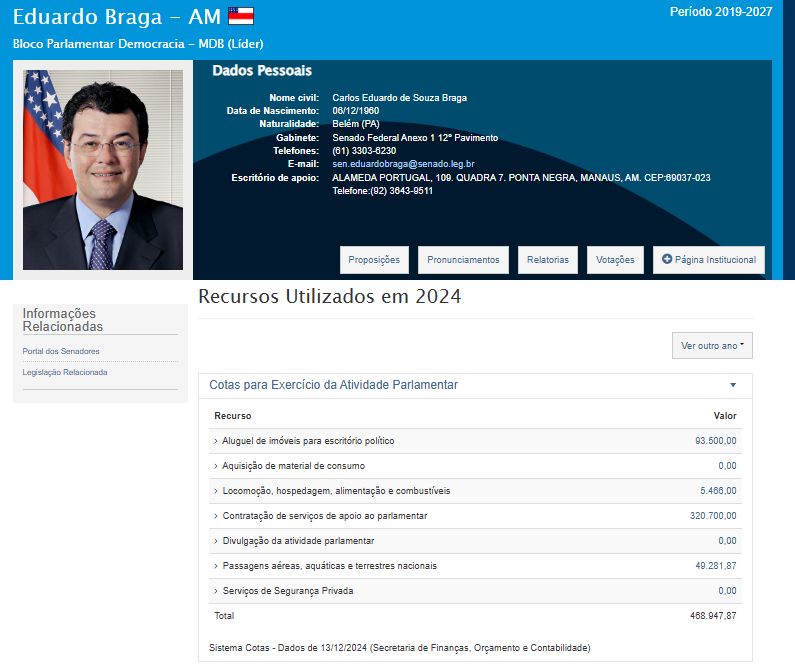Click the Cotas para Exercício da Atividade Parlamentar header
The height and width of the screenshot is (669, 795).
333,385
